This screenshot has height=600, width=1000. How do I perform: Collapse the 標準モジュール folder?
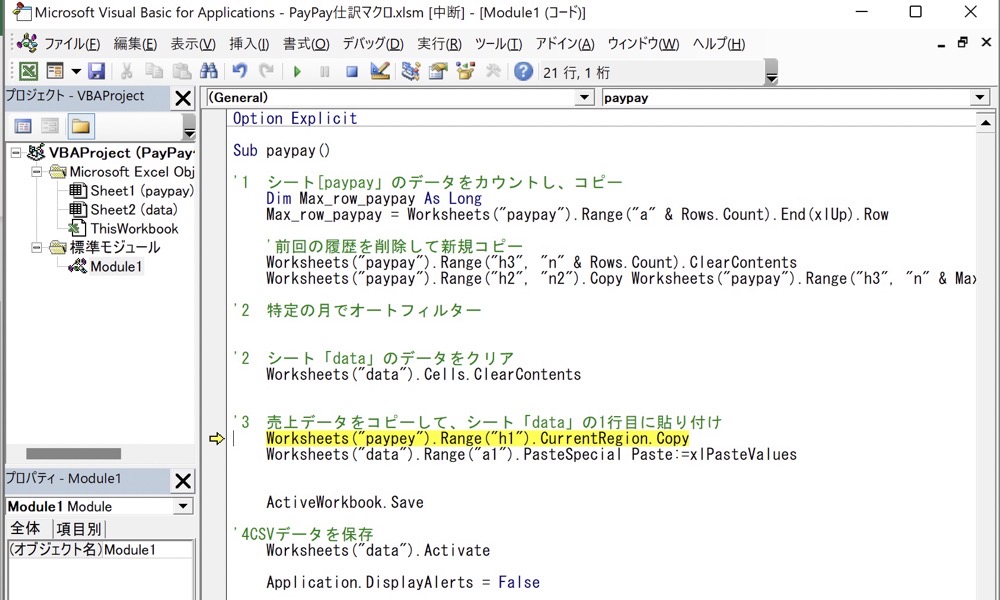(x=37, y=247)
